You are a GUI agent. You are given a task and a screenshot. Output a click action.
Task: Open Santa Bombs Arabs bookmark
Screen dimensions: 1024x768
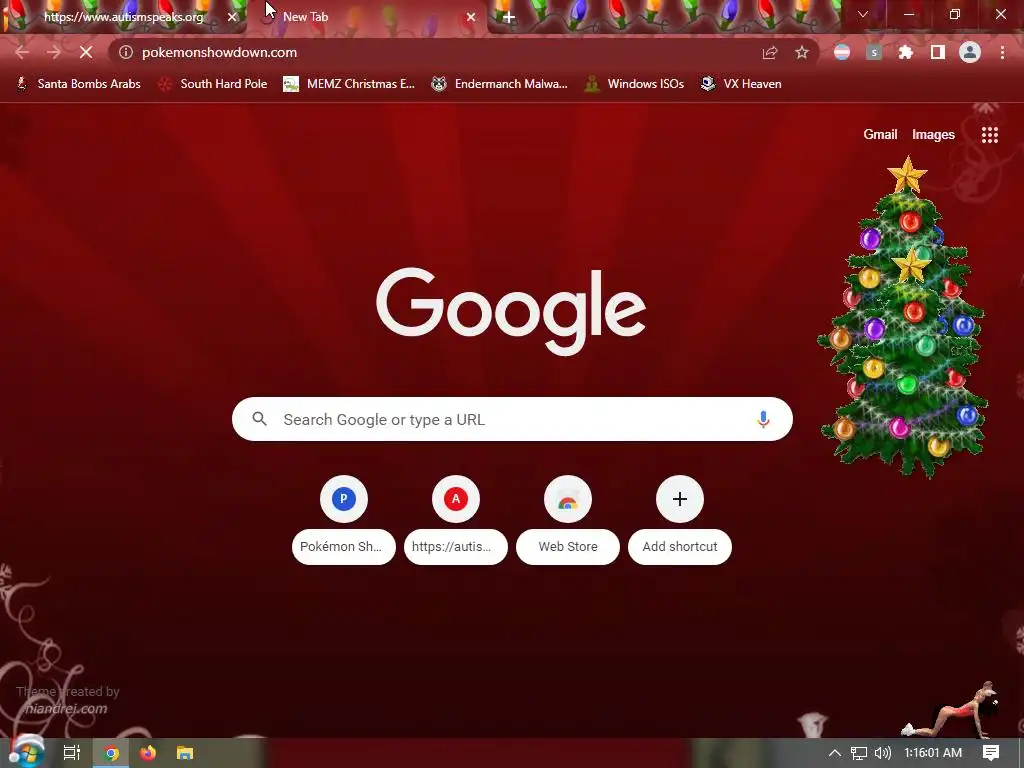click(x=78, y=84)
